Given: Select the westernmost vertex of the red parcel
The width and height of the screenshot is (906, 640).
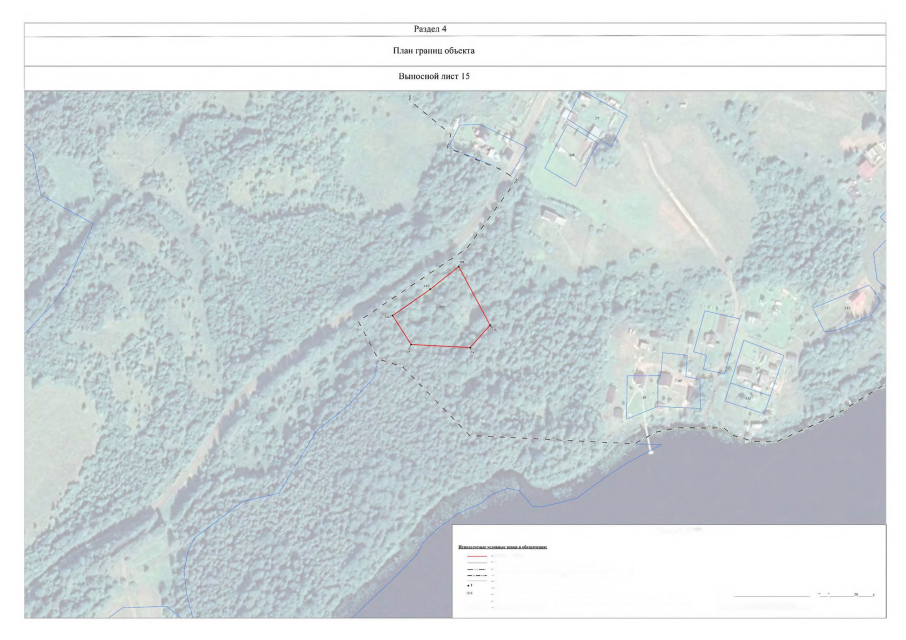Looking at the screenshot, I should click(393, 316).
